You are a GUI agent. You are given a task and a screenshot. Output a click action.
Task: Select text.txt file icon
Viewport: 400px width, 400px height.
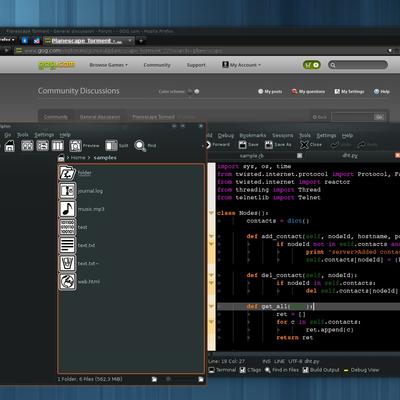tap(67, 245)
